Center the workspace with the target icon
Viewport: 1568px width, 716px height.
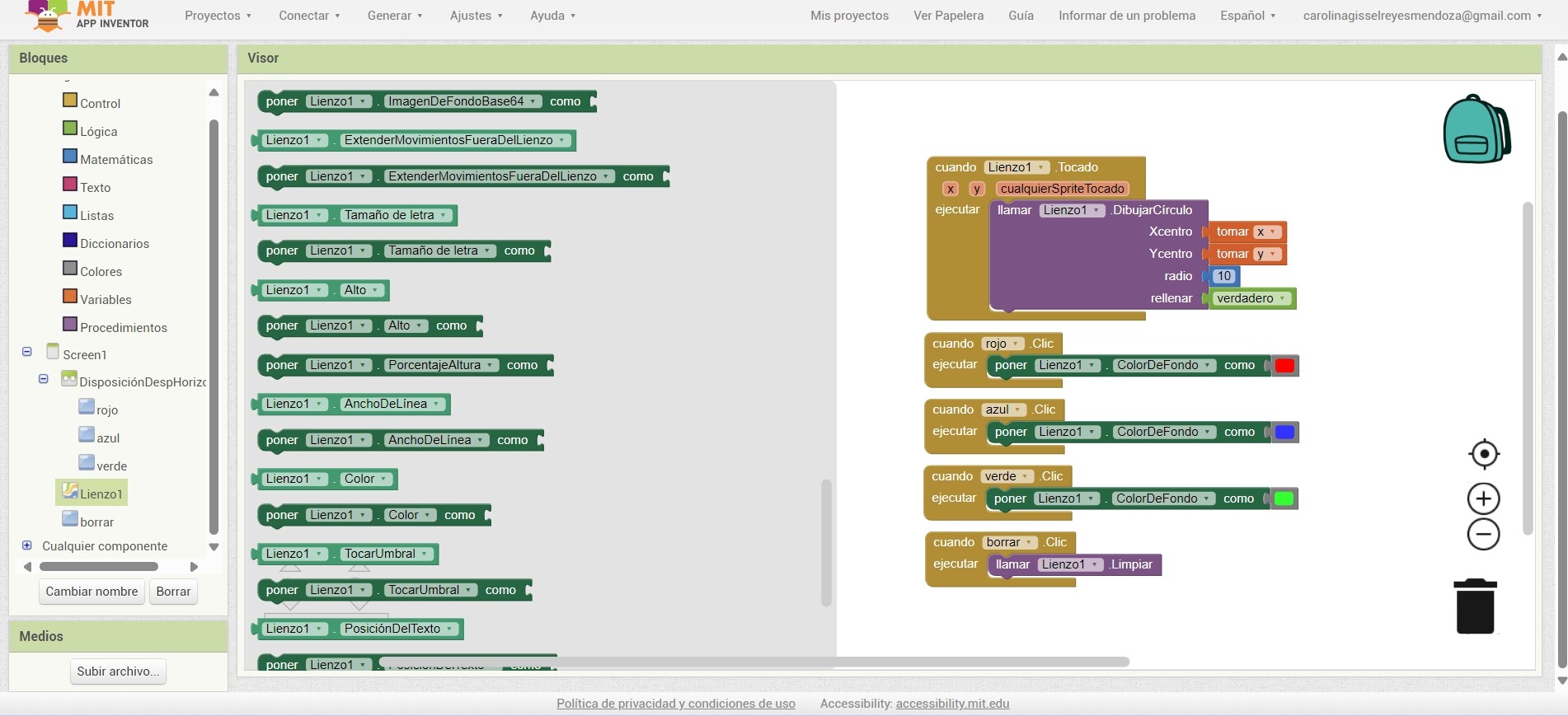tap(1484, 454)
